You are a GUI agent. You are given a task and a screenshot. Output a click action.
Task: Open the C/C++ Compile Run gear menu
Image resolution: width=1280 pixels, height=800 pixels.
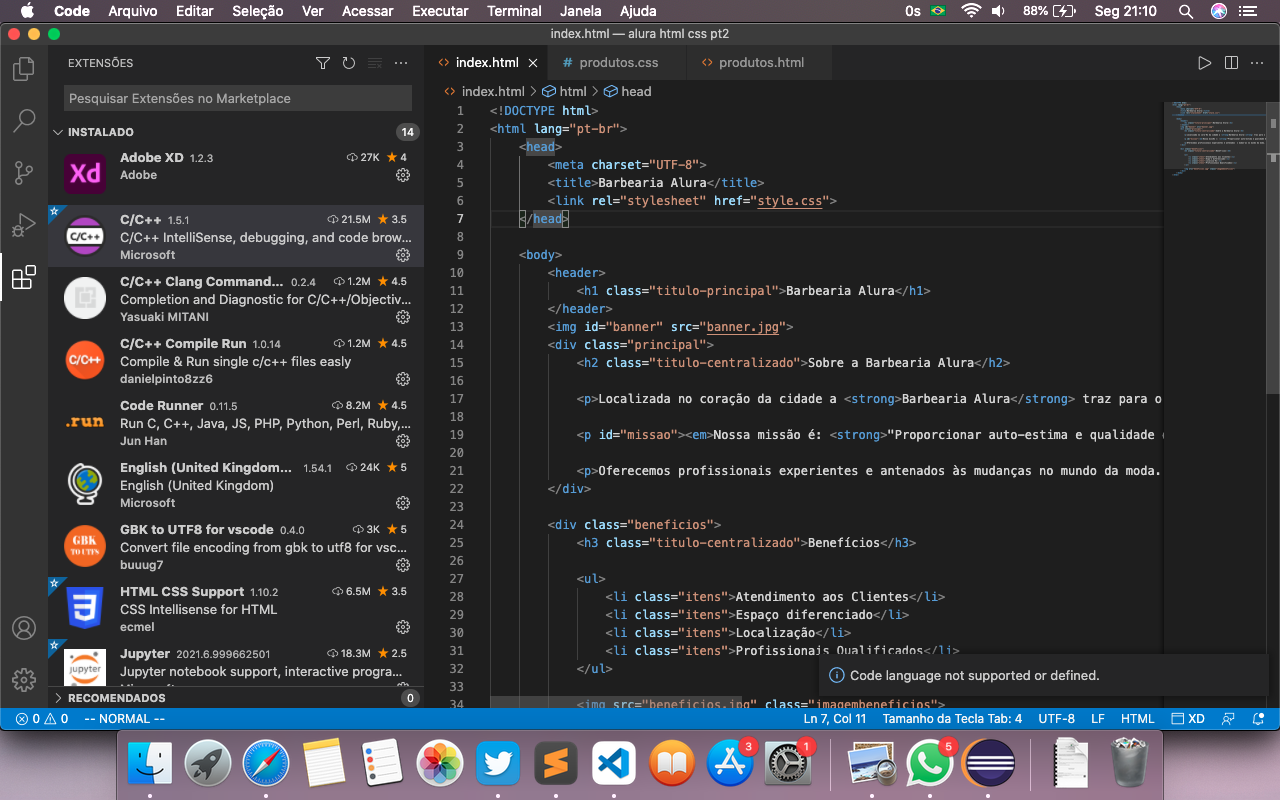[x=403, y=379]
